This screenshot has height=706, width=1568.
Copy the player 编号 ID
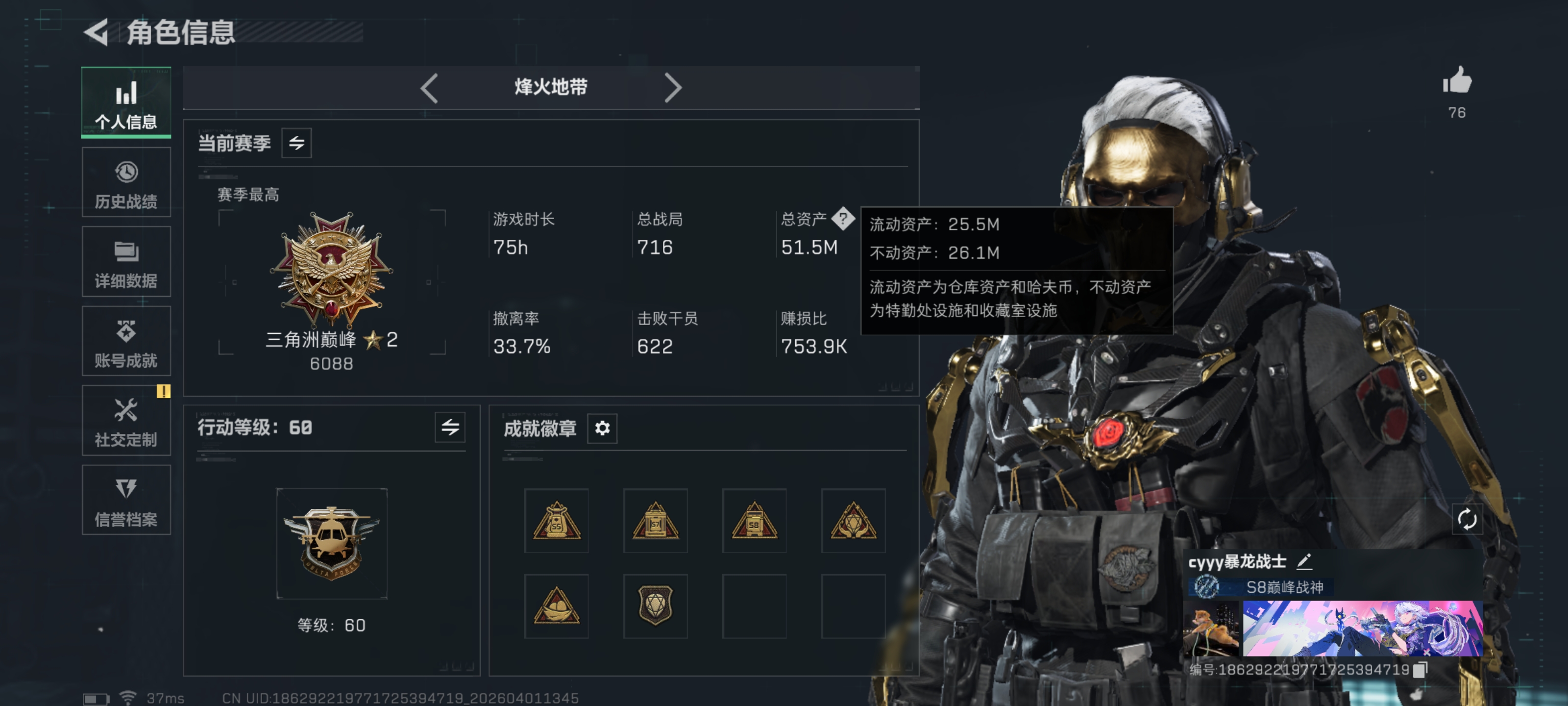pyautogui.click(x=1420, y=669)
